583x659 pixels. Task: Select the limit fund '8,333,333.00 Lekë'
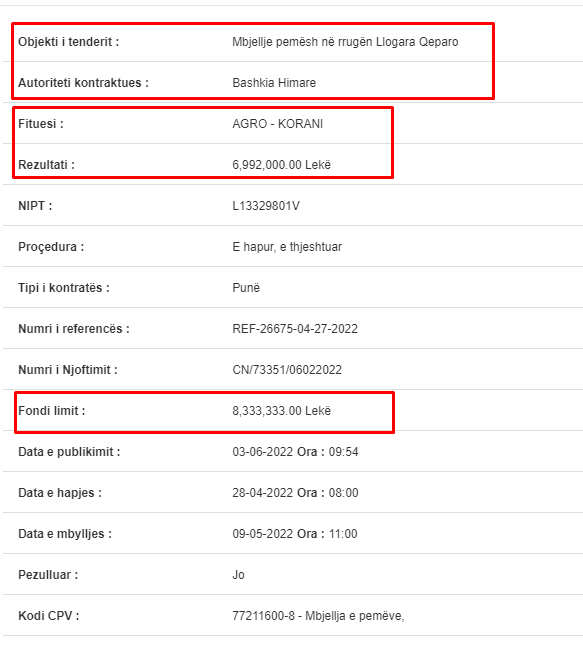282,411
